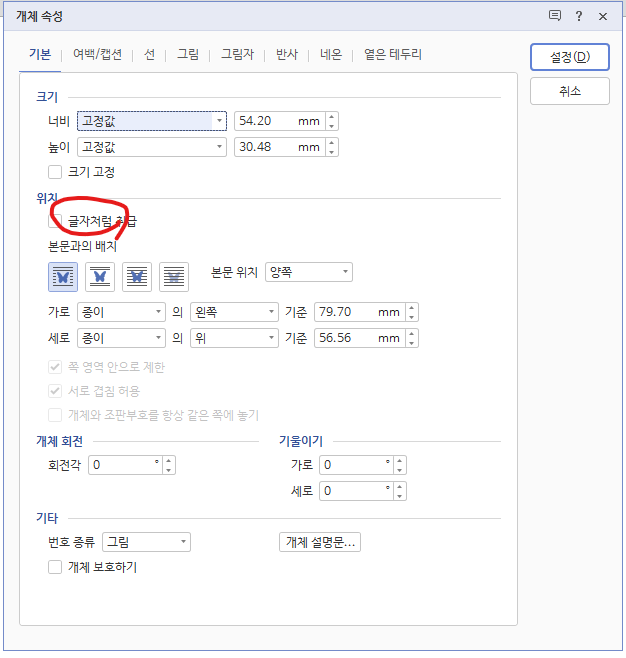Click the 설정(D) button
Image resolution: width=626 pixels, height=658 pixels.
pos(570,57)
